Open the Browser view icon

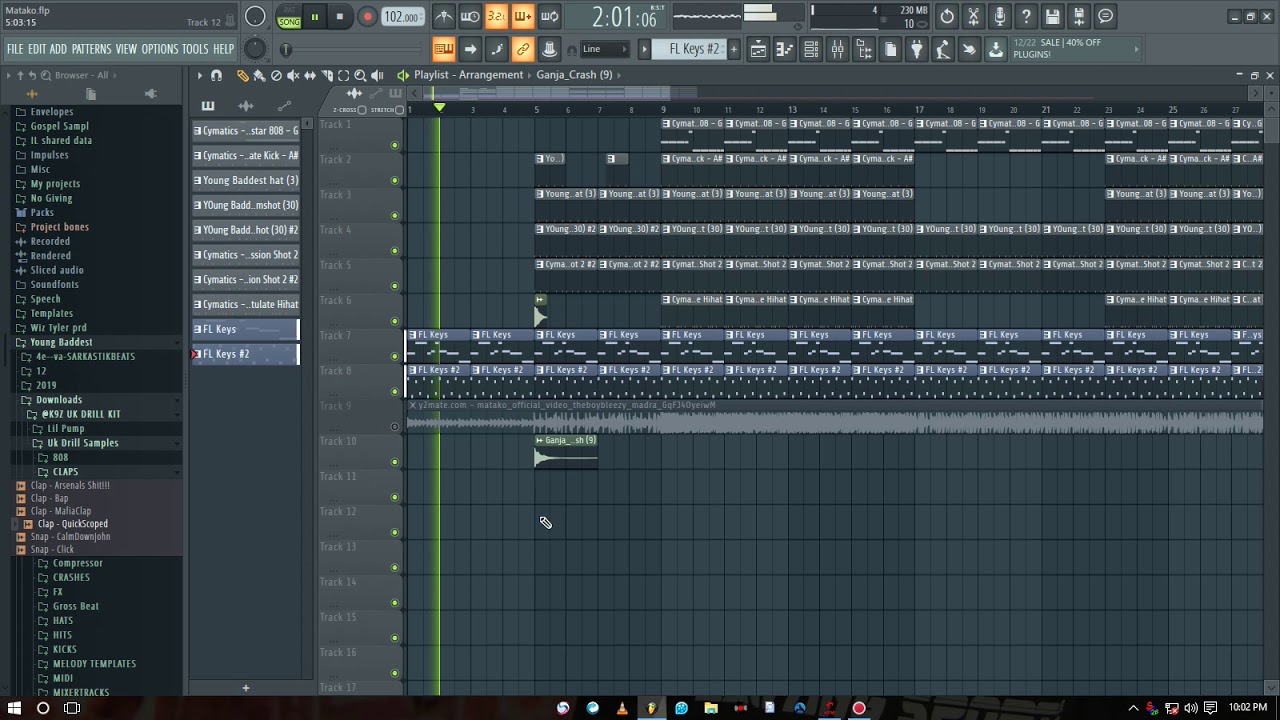(x=864, y=49)
